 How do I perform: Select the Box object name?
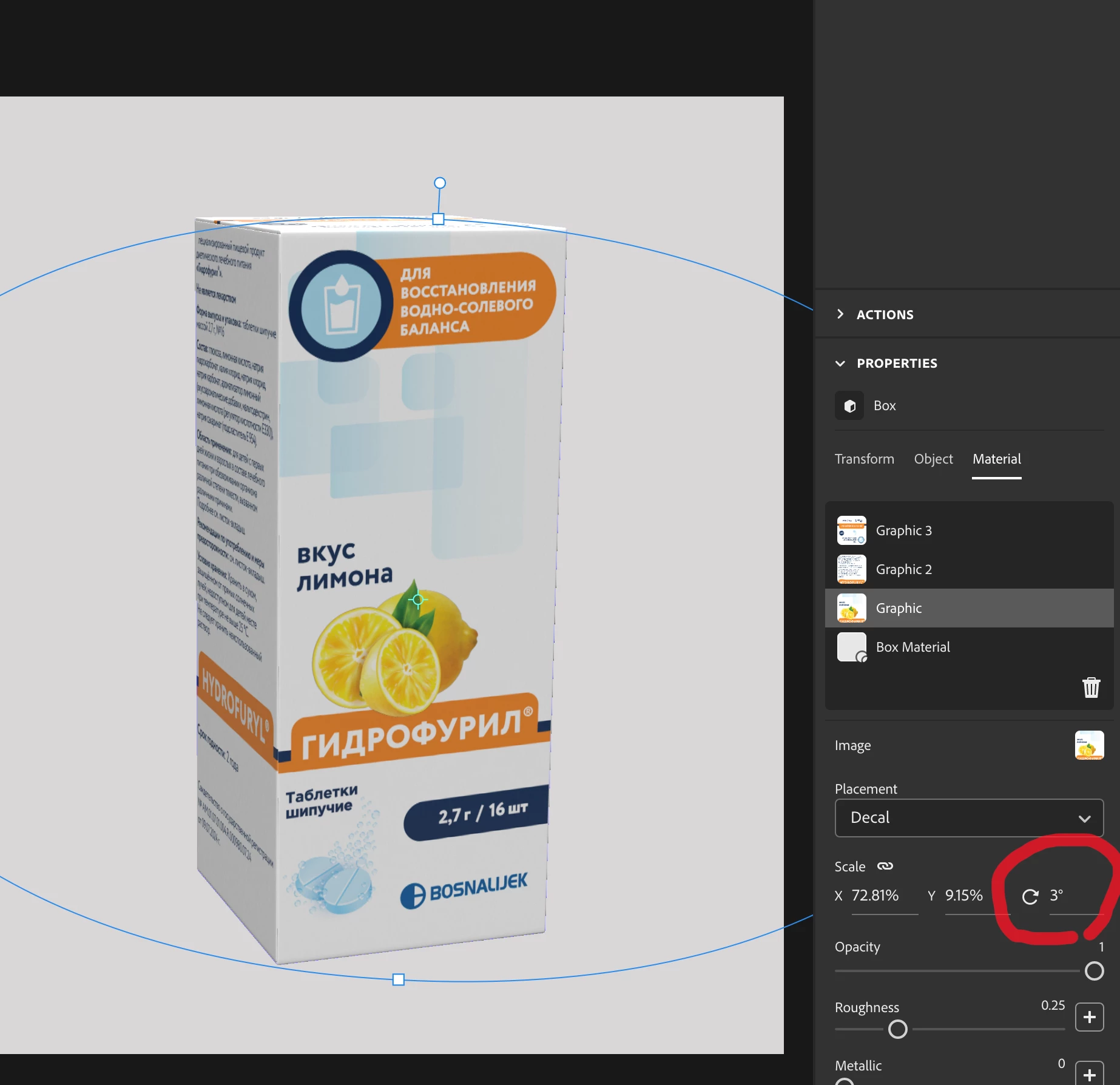pos(885,405)
